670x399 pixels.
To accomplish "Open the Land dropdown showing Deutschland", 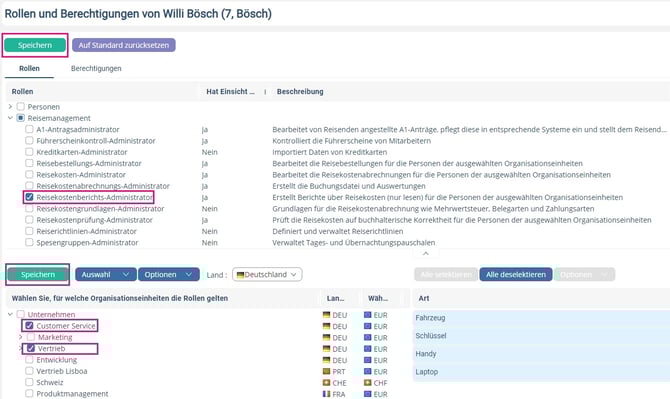I will (x=267, y=275).
